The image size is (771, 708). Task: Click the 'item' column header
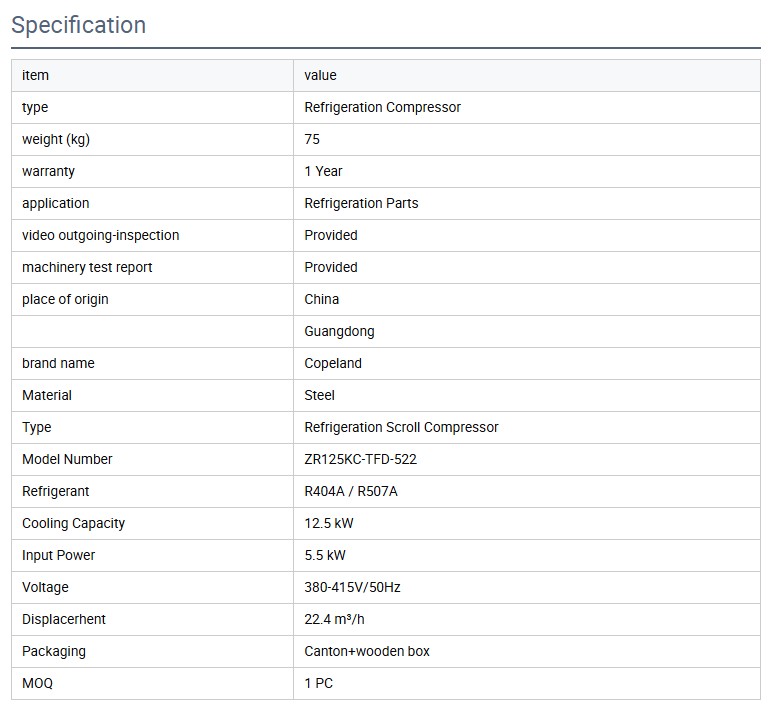click(x=35, y=75)
